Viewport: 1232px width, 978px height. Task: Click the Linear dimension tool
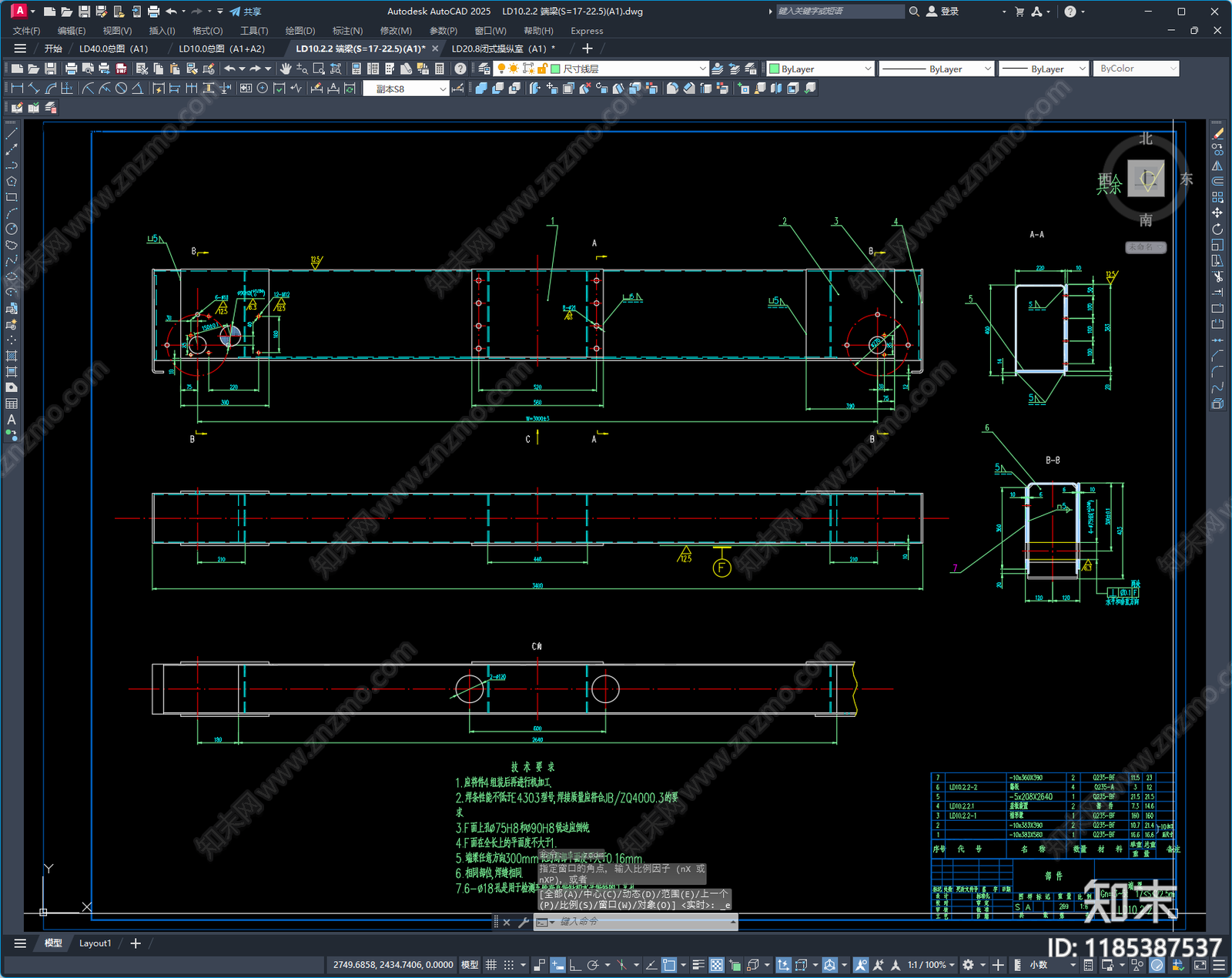pyautogui.click(x=17, y=89)
